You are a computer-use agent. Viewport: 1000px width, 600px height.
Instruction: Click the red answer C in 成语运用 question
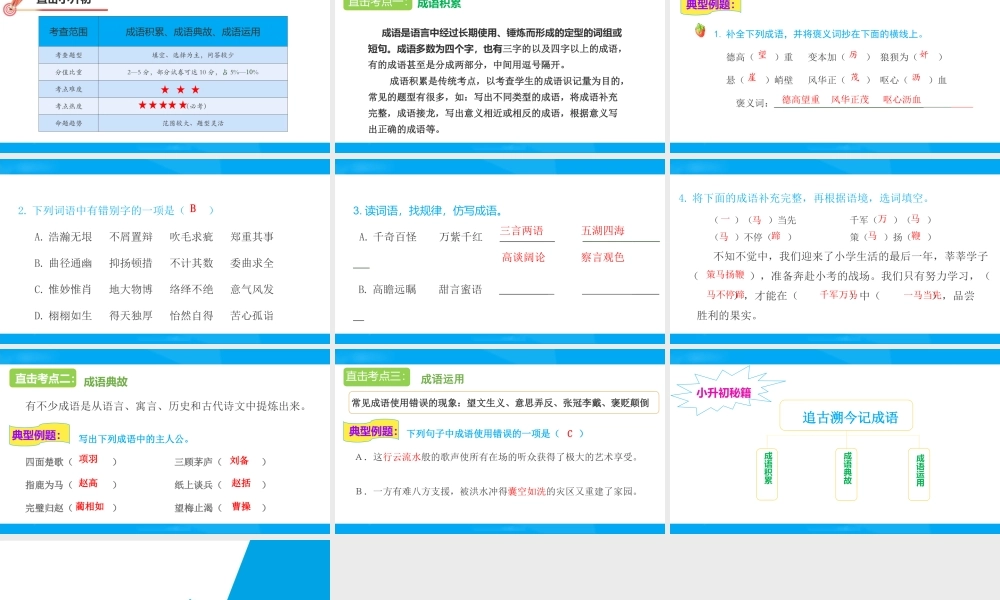[x=570, y=433]
